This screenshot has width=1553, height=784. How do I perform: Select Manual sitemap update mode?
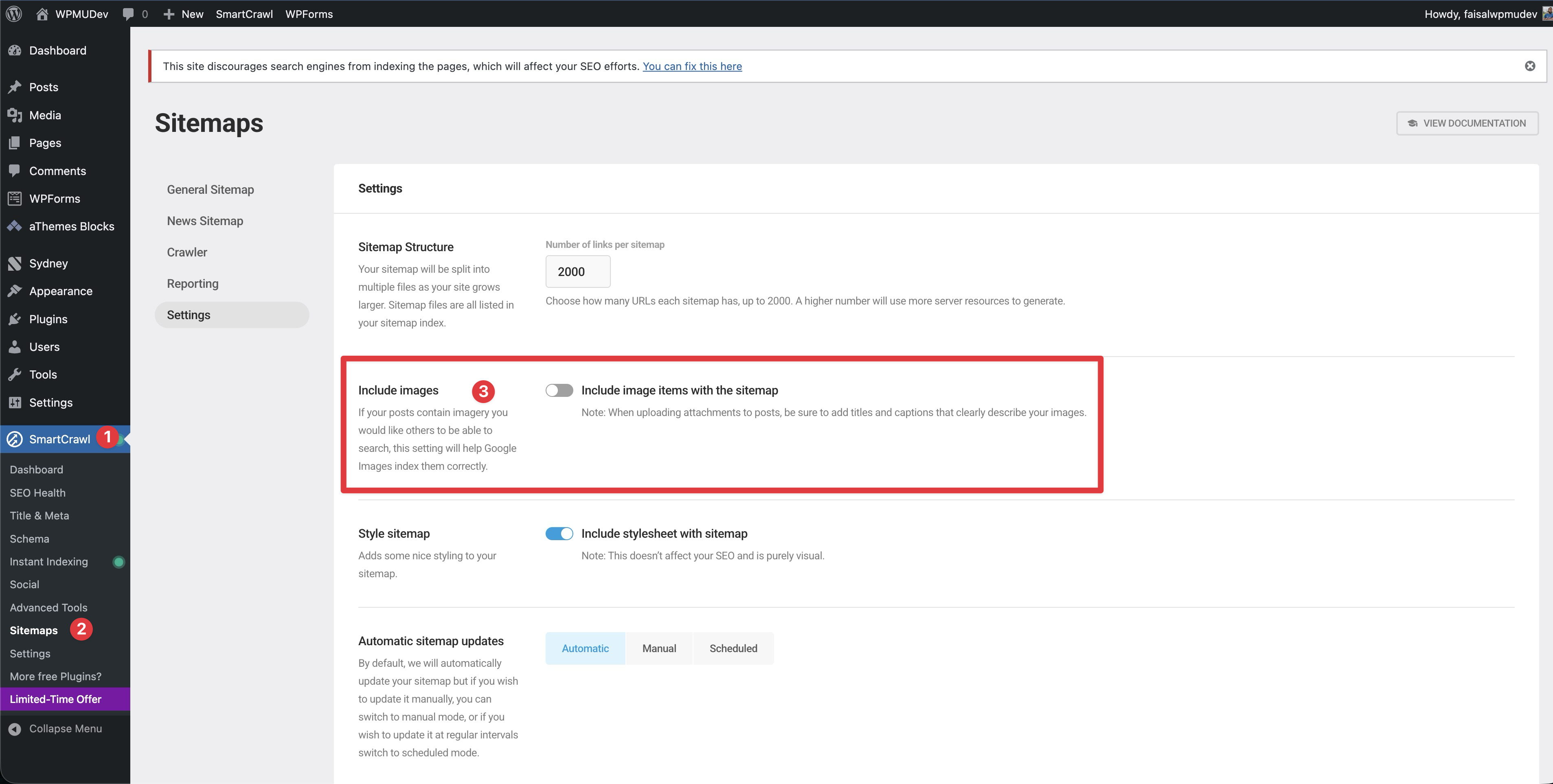[658, 648]
